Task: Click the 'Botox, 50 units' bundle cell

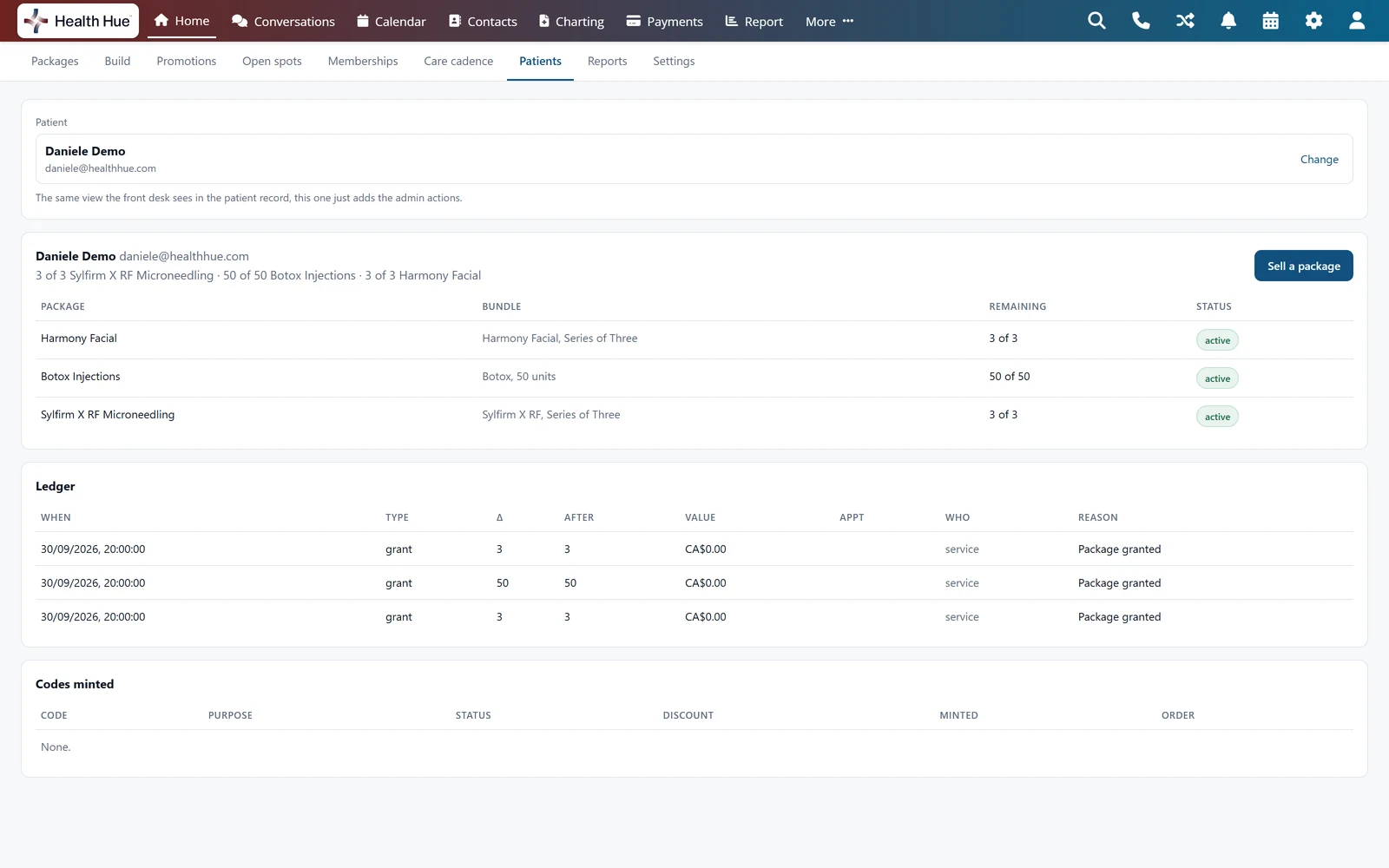Action: tap(519, 377)
